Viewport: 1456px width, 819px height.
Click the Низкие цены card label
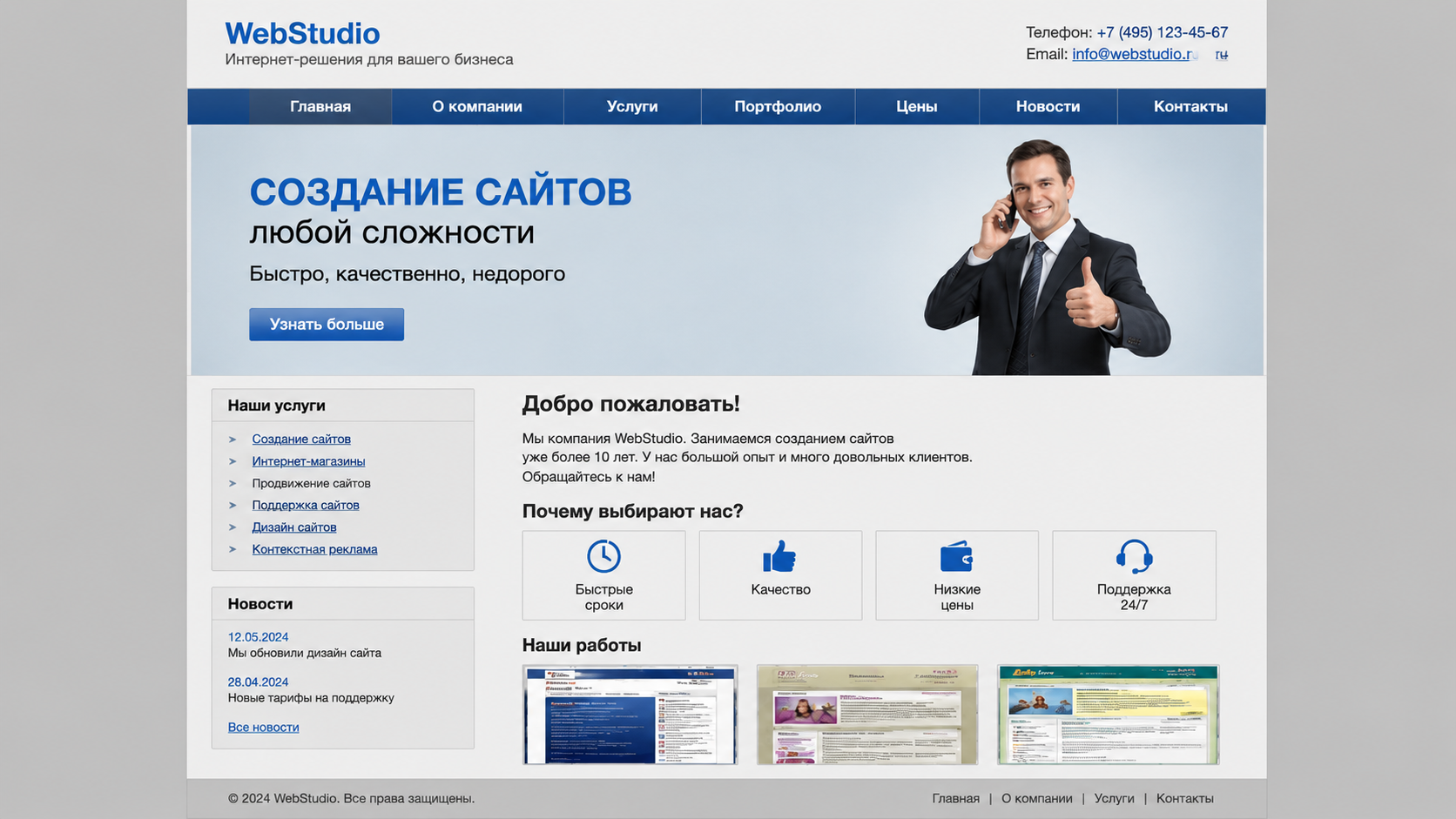tap(956, 597)
